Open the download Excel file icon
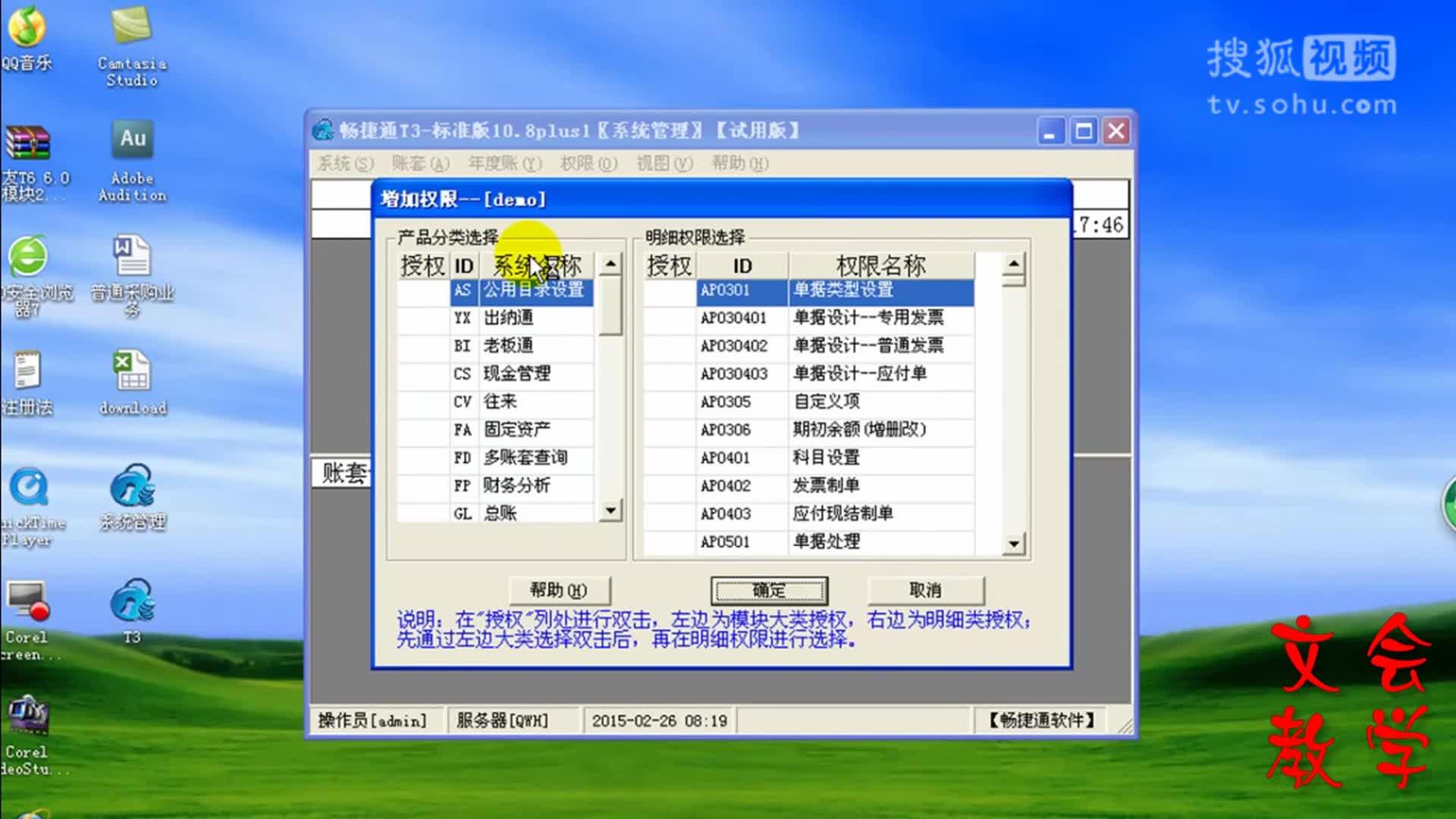The width and height of the screenshot is (1456, 819). click(x=132, y=372)
